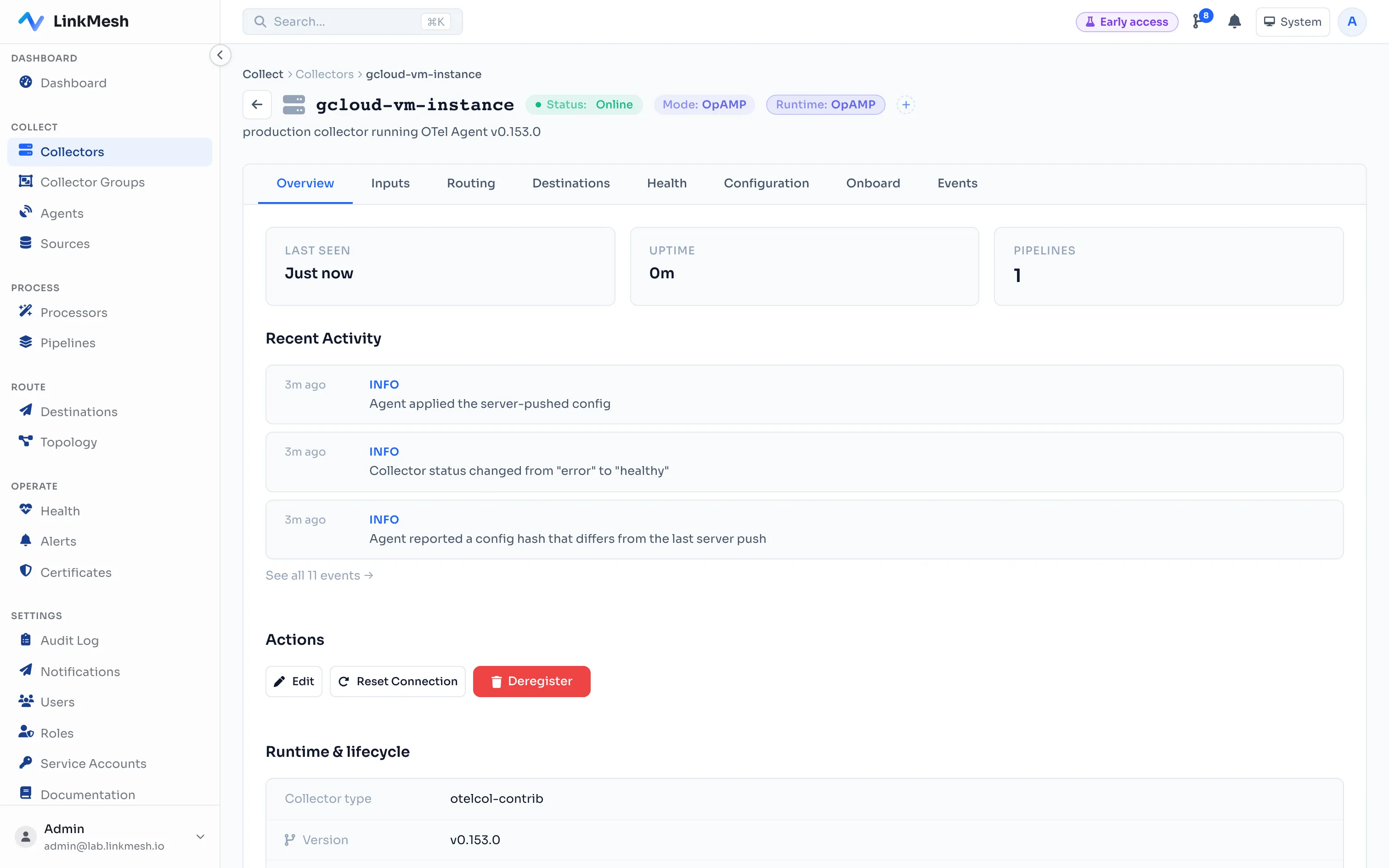Click admin@lab.linkmesh.io account email
1389x868 pixels.
click(104, 845)
